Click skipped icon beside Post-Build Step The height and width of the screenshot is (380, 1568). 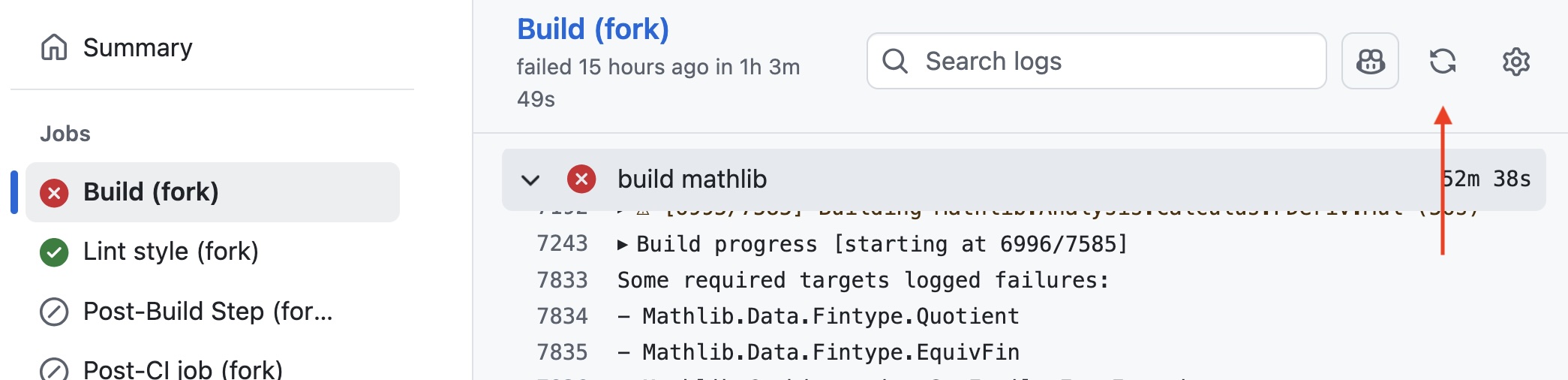click(x=54, y=312)
